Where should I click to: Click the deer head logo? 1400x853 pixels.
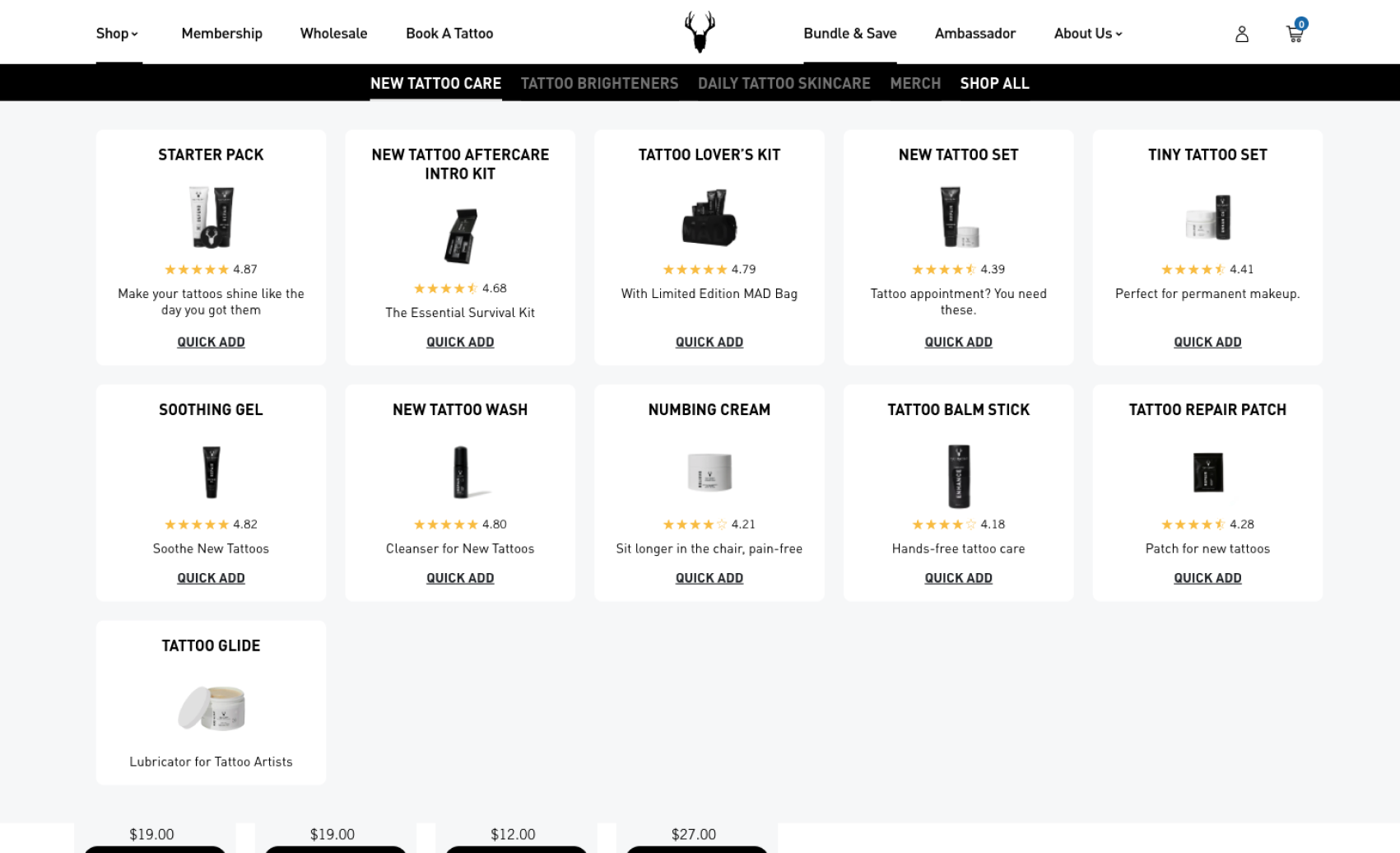click(700, 32)
